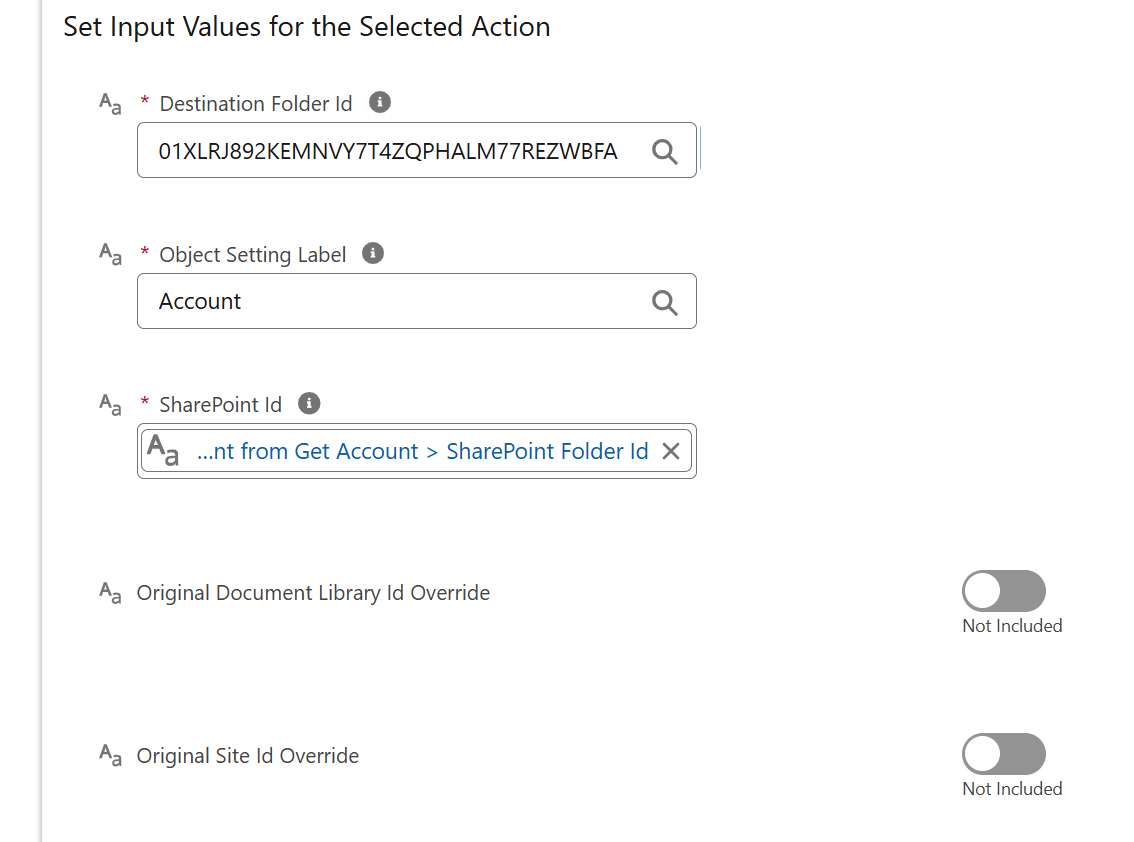The height and width of the screenshot is (842, 1134).
Task: Click text type icon beside Destination Folder Id
Action: tap(110, 104)
